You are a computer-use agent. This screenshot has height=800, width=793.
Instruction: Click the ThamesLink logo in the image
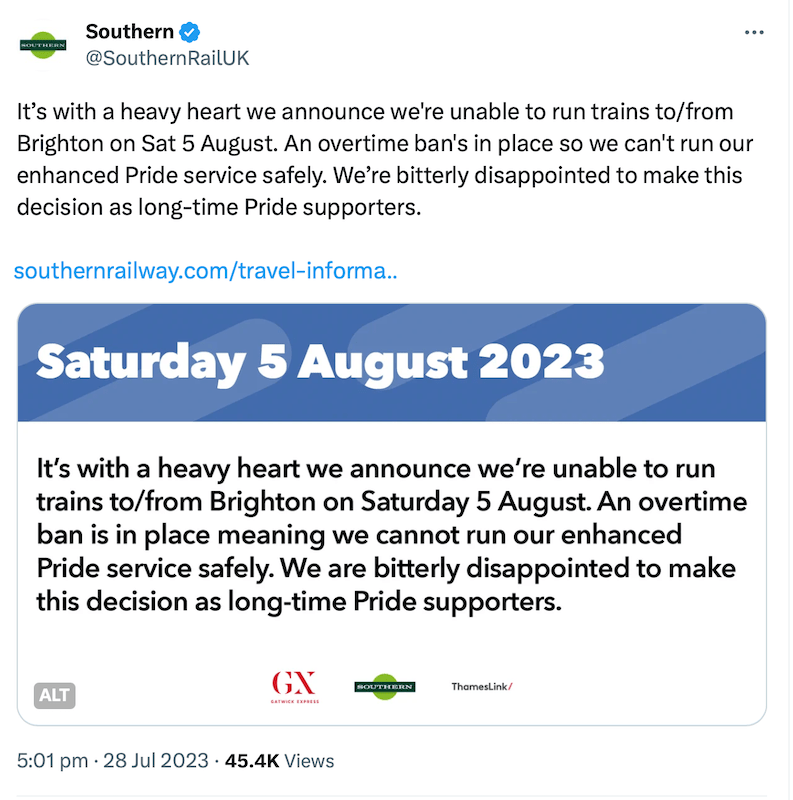pyautogui.click(x=481, y=687)
